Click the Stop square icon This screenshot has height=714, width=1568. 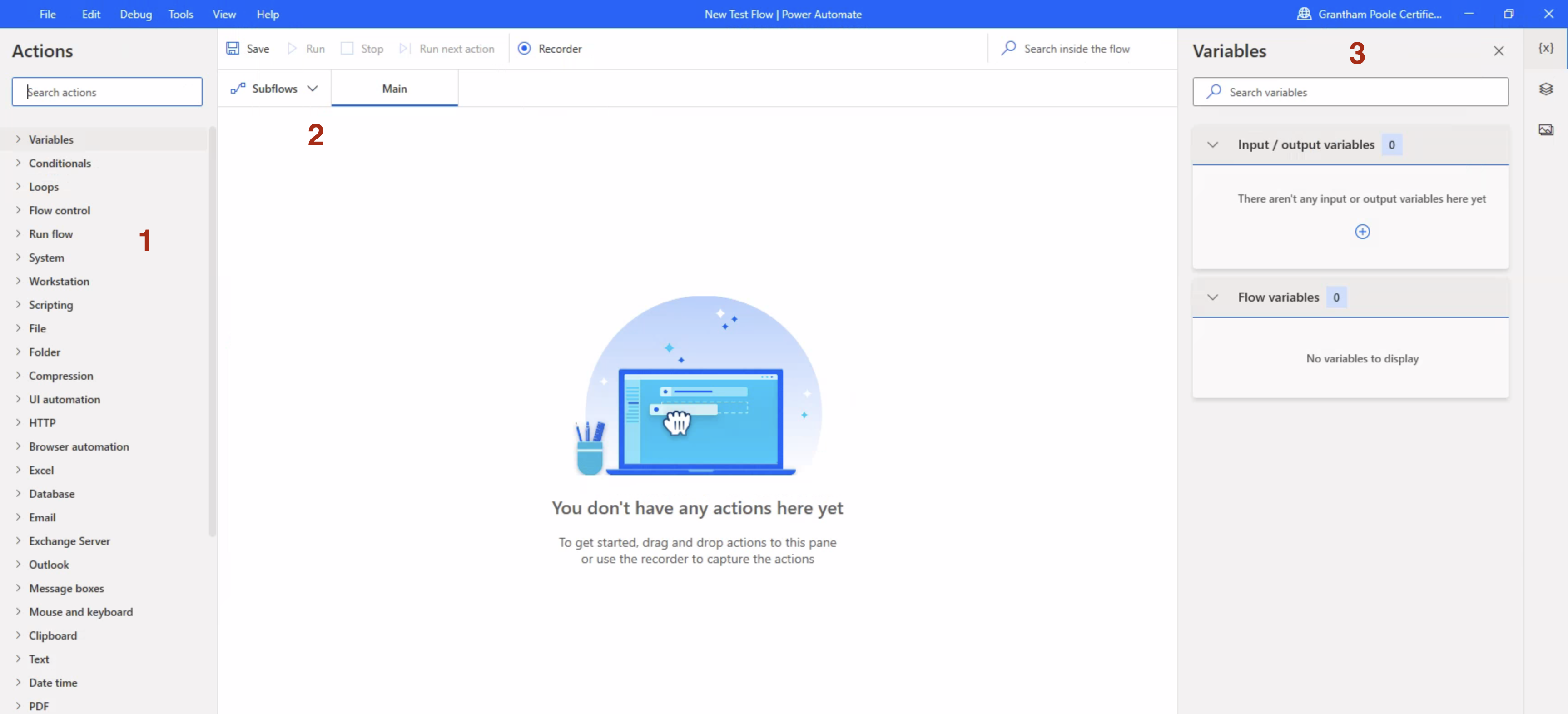pyautogui.click(x=347, y=48)
